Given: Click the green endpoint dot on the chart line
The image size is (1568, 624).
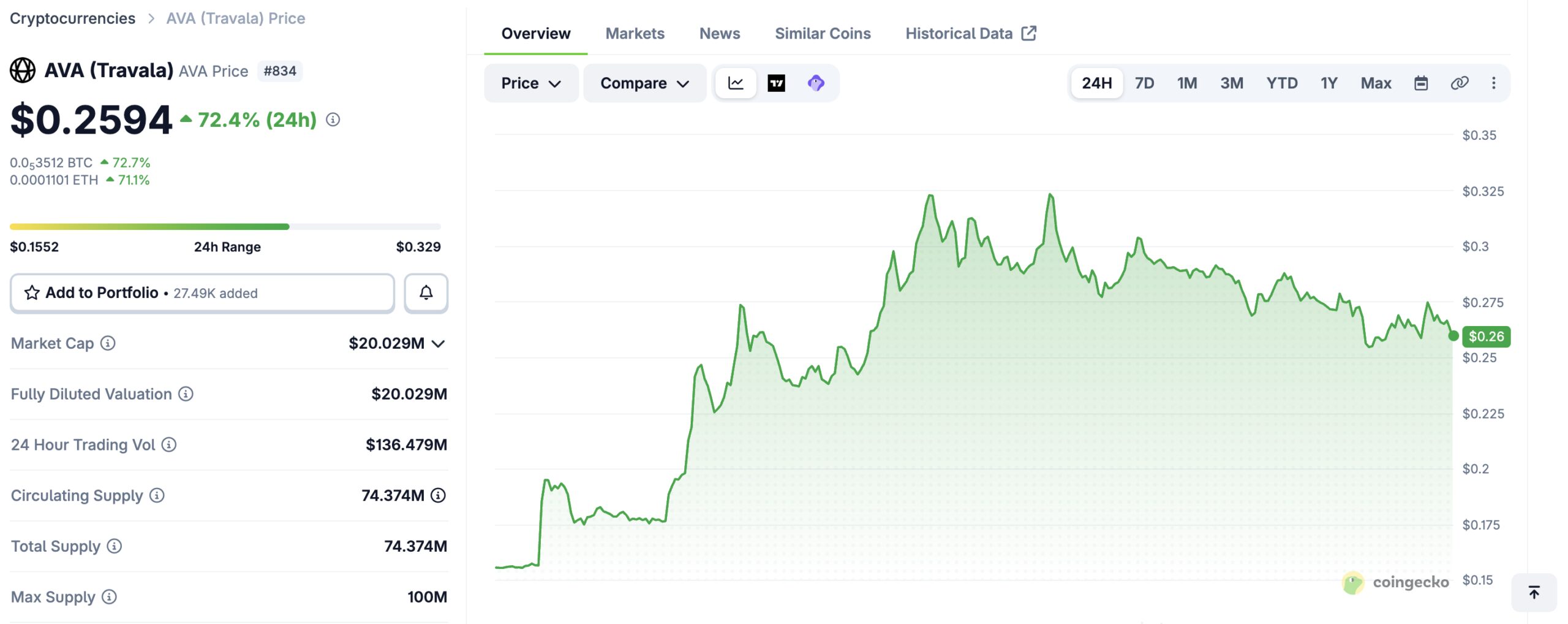Looking at the screenshot, I should pos(1453,336).
